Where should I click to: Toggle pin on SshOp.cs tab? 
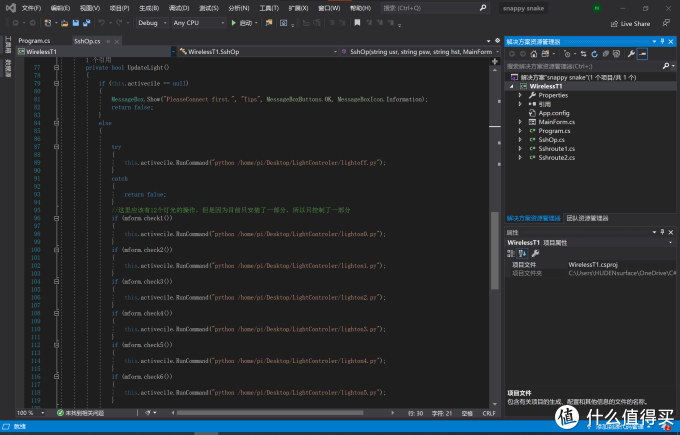click(x=108, y=42)
